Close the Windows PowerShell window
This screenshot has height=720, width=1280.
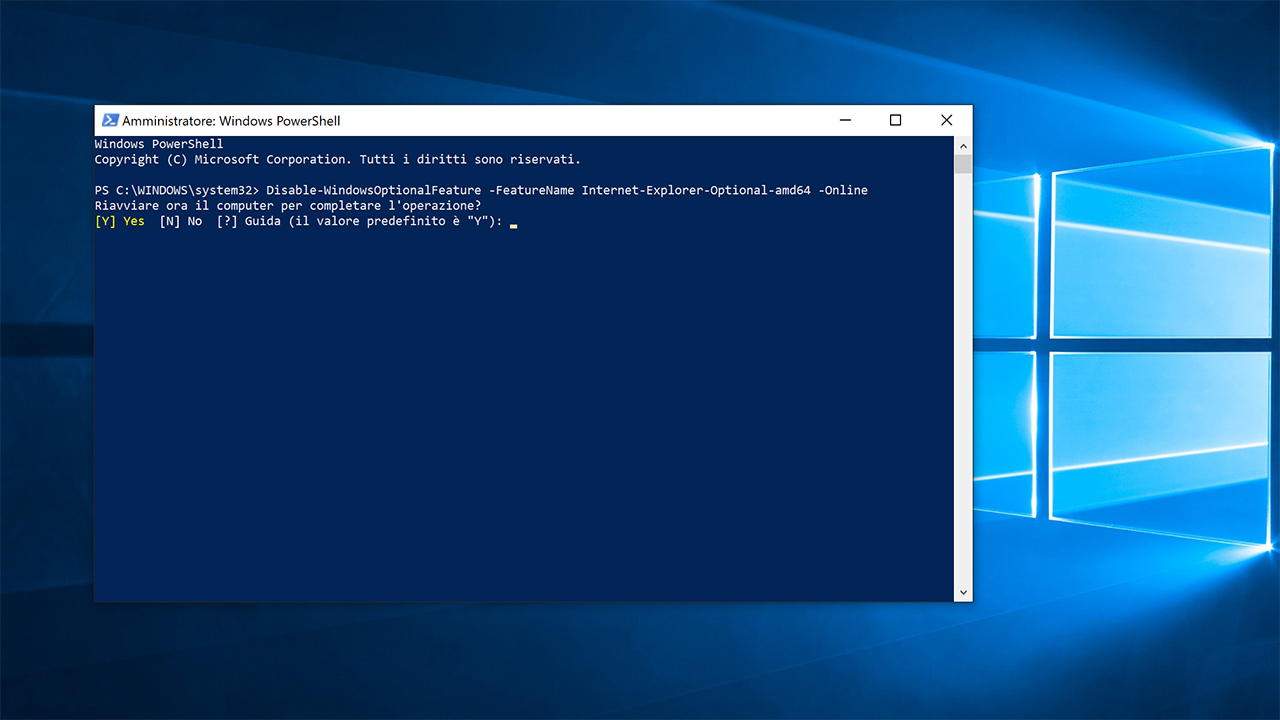point(946,120)
